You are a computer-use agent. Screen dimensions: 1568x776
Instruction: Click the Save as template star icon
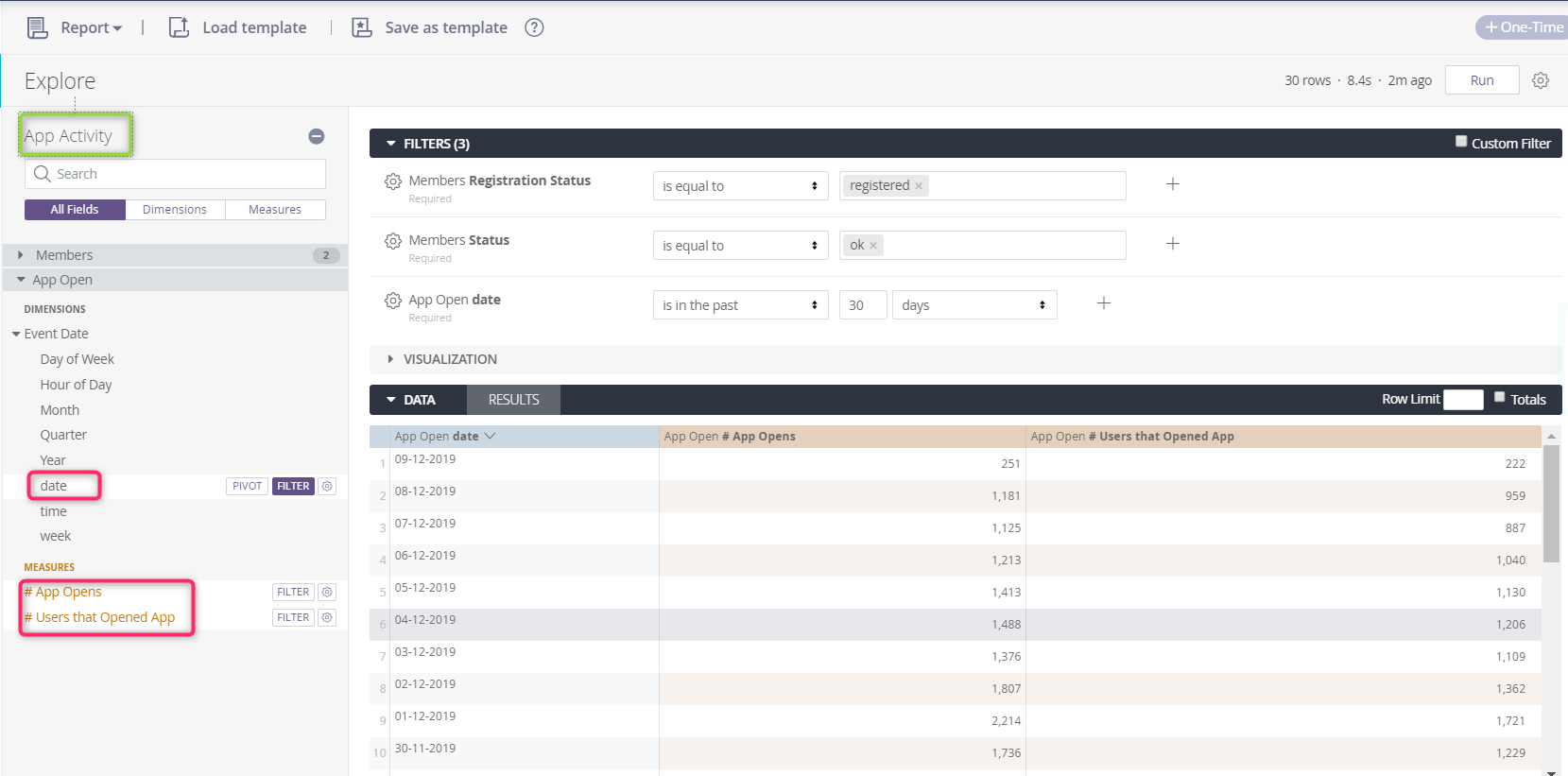click(x=362, y=27)
